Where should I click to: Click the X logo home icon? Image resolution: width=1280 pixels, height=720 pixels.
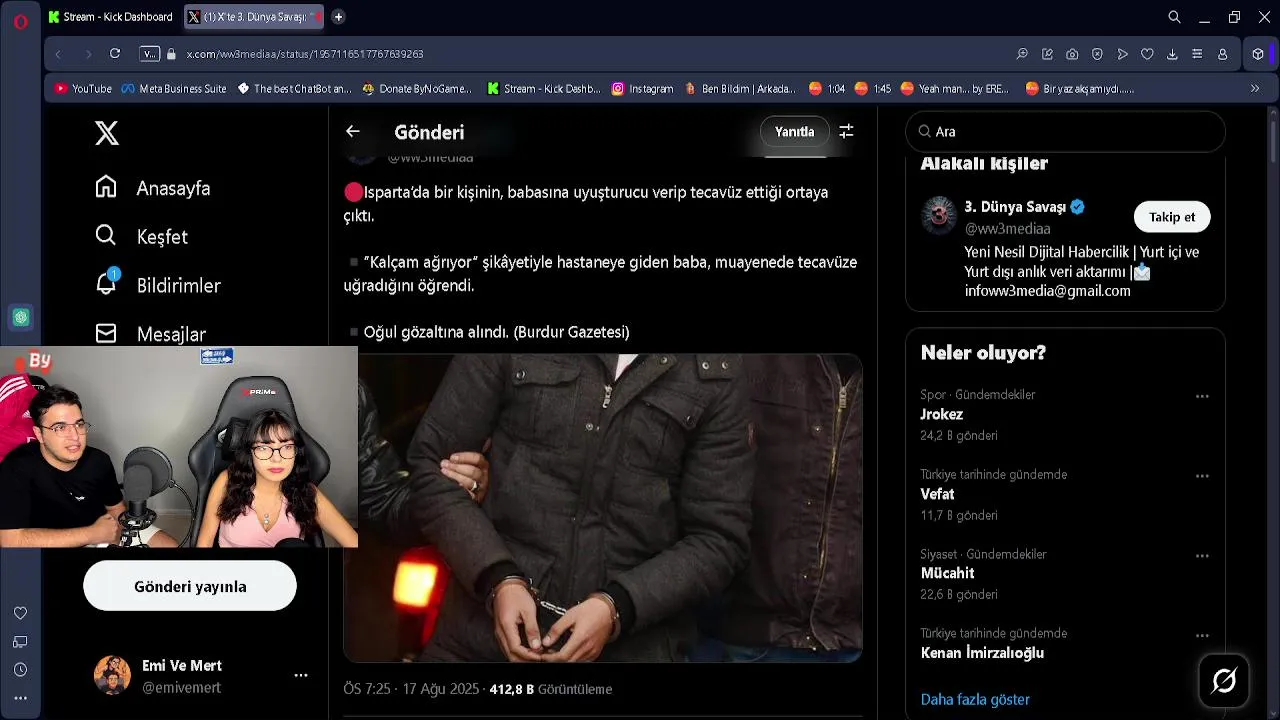point(107,133)
